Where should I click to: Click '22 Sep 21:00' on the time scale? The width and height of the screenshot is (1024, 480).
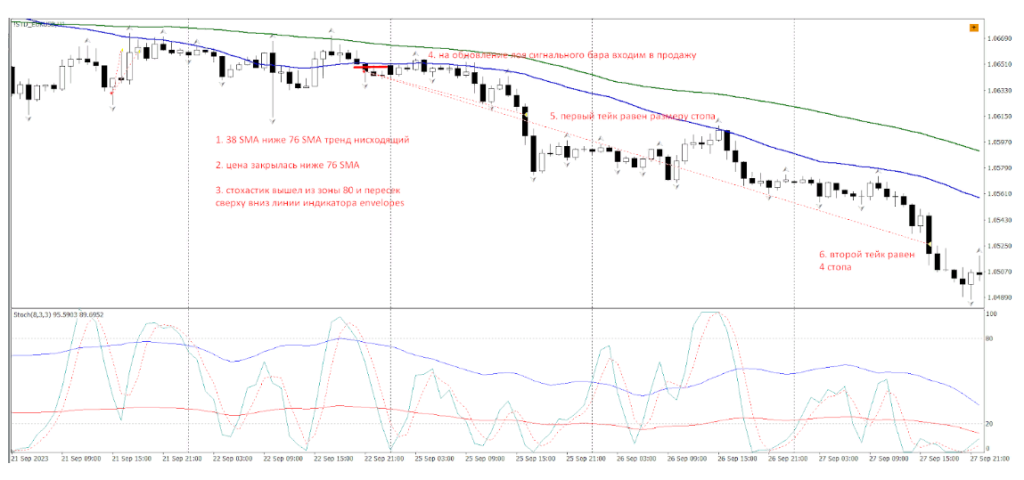tap(385, 460)
